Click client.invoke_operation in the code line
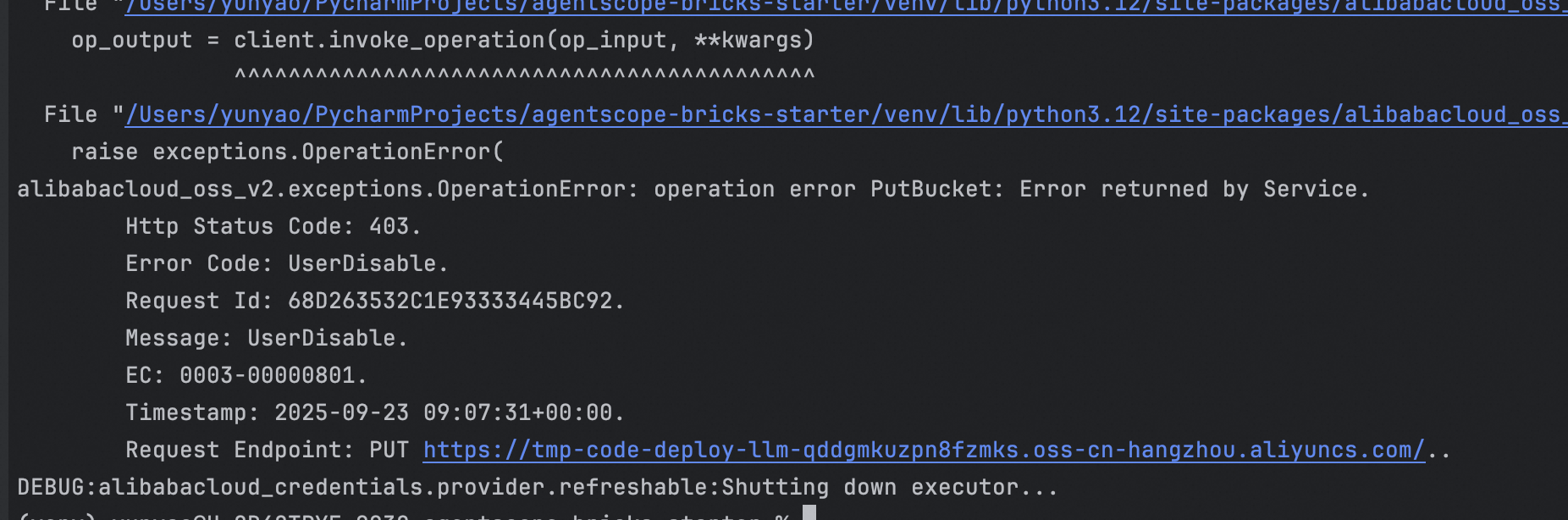The width and height of the screenshot is (1568, 520). pyautogui.click(x=389, y=40)
